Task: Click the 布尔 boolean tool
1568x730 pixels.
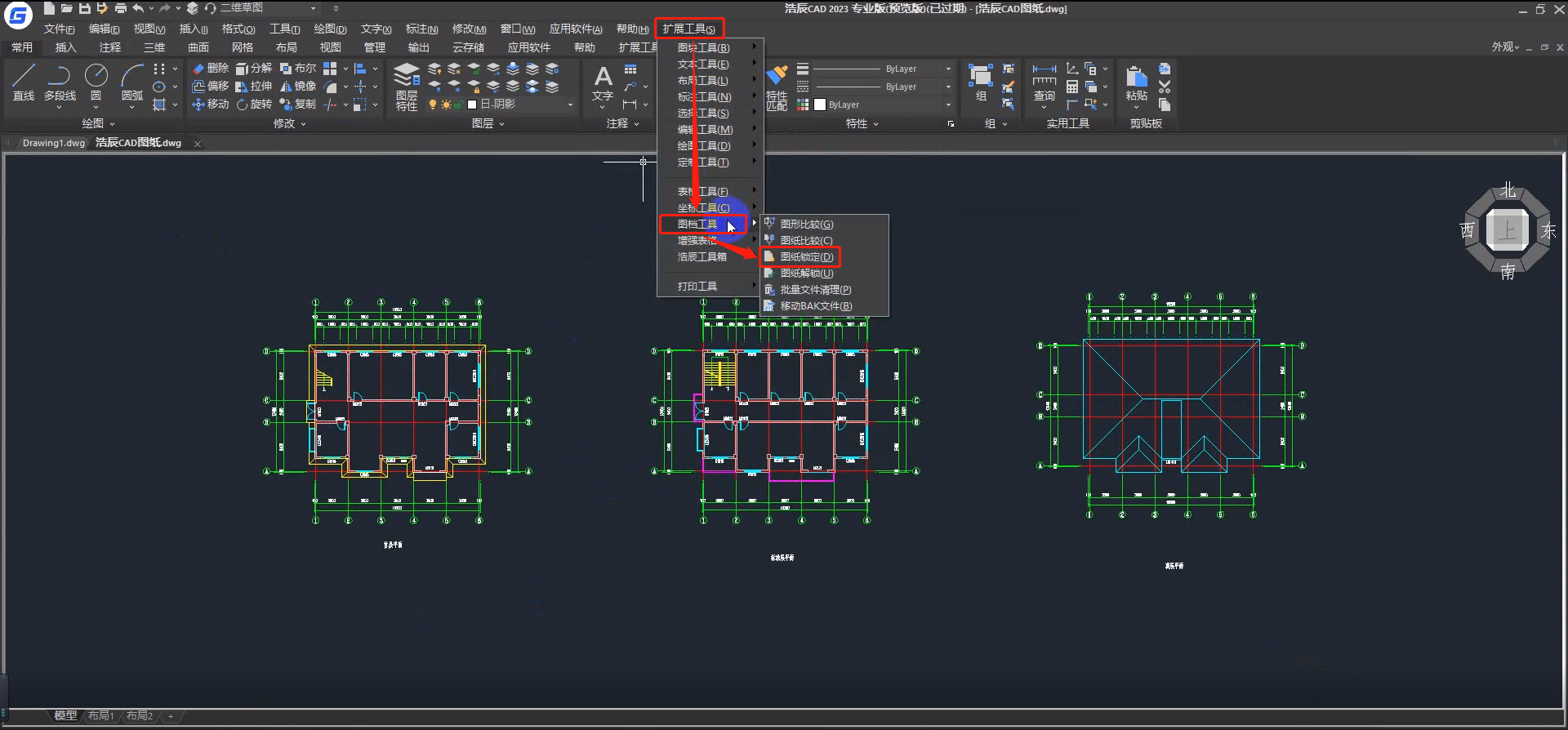Action: 298,69
